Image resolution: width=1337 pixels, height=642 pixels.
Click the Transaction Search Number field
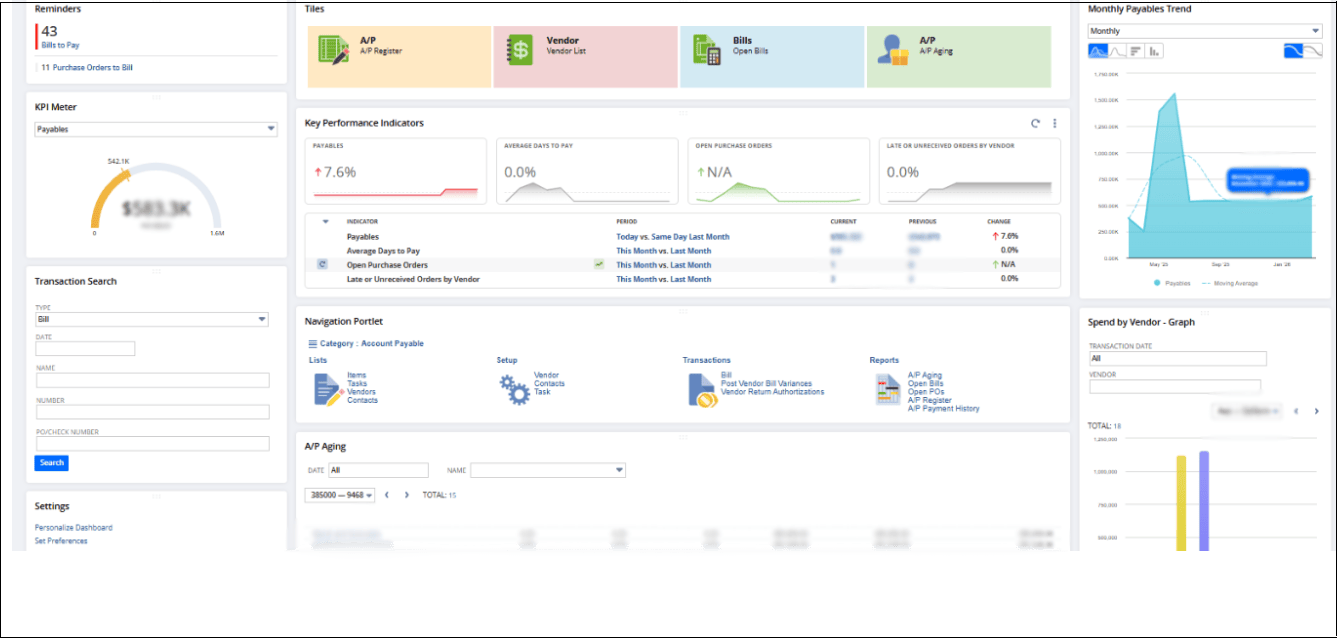pyautogui.click(x=152, y=412)
